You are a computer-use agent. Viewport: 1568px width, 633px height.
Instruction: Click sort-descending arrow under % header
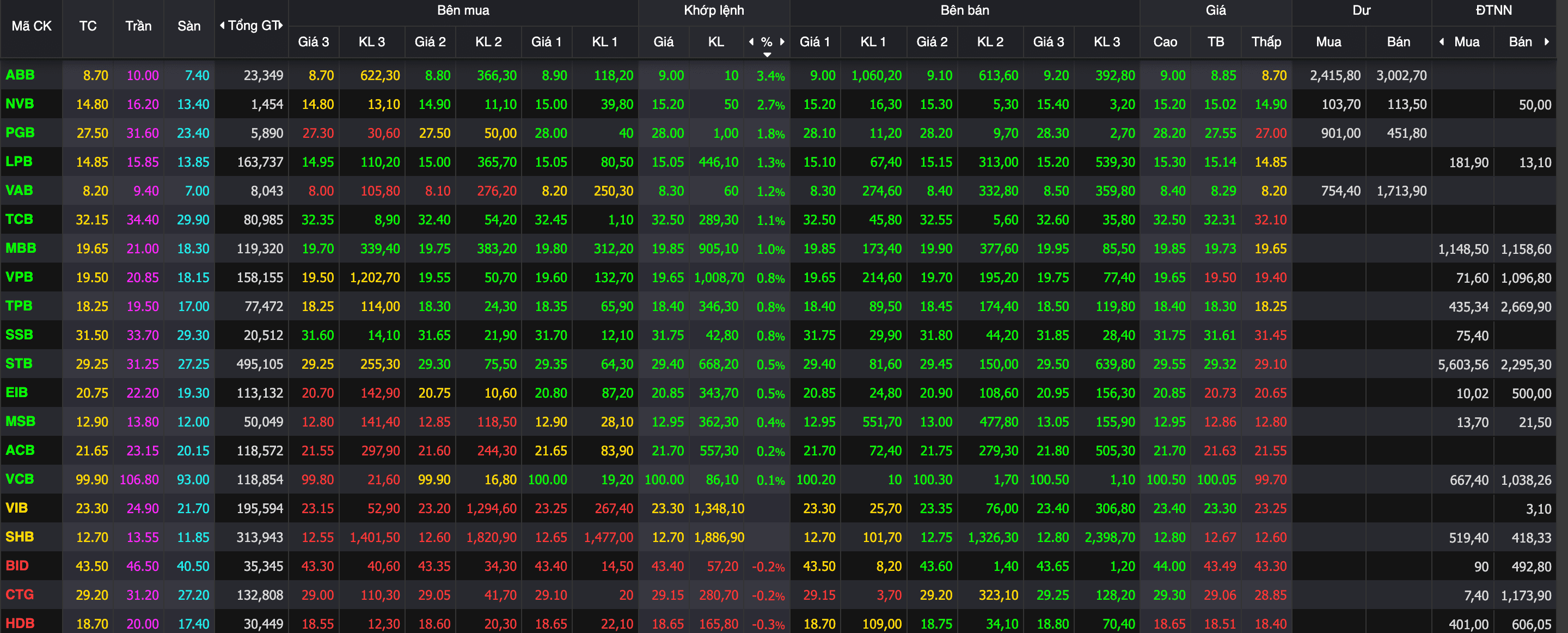[x=767, y=55]
